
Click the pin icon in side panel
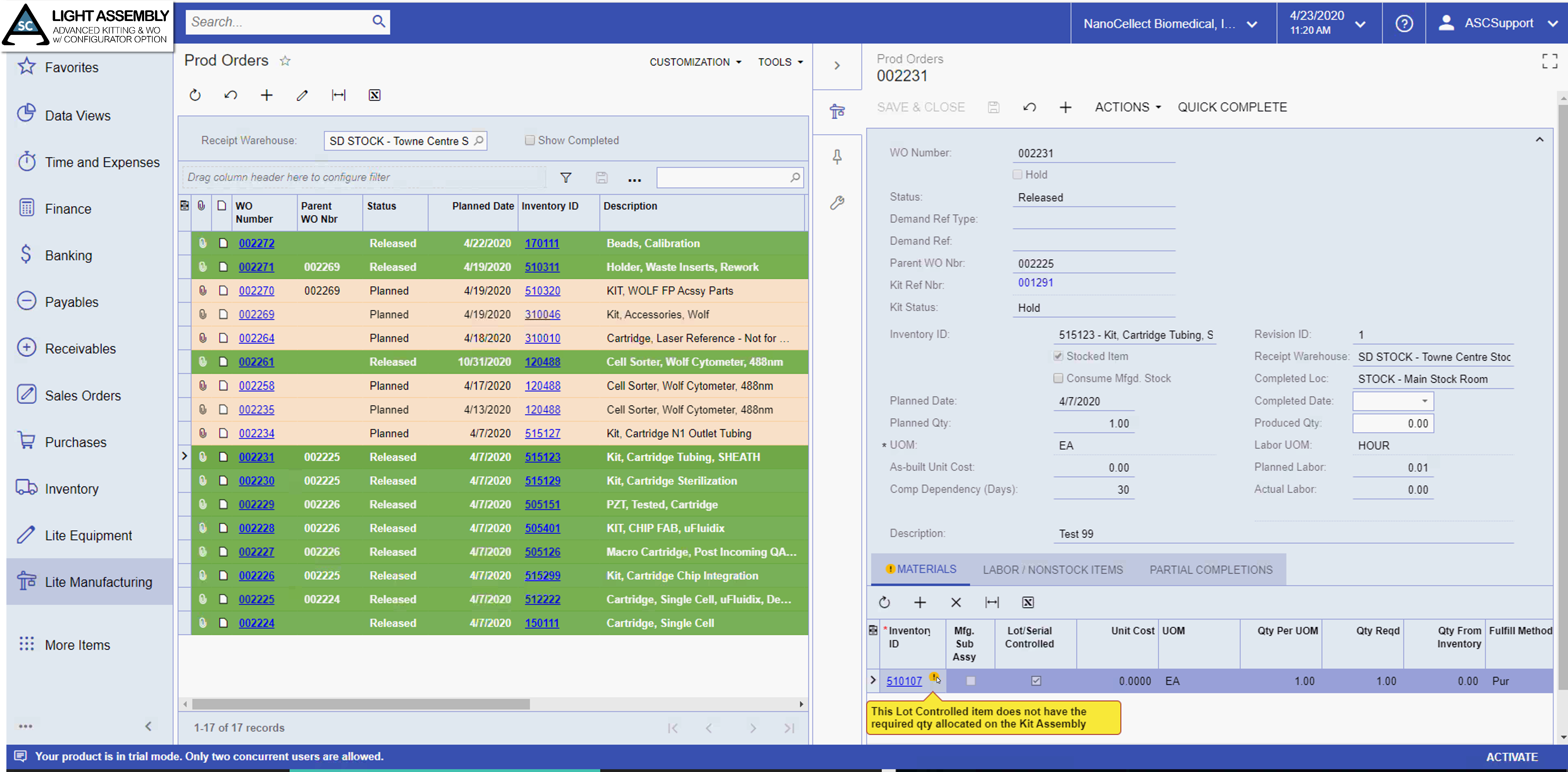pos(838,157)
